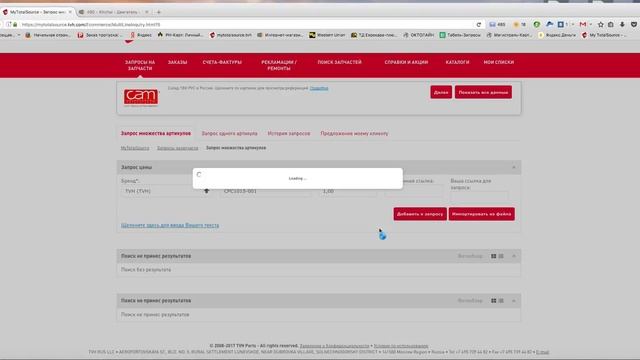Click the star bookmark icon in browser toolbar

(x=600, y=24)
